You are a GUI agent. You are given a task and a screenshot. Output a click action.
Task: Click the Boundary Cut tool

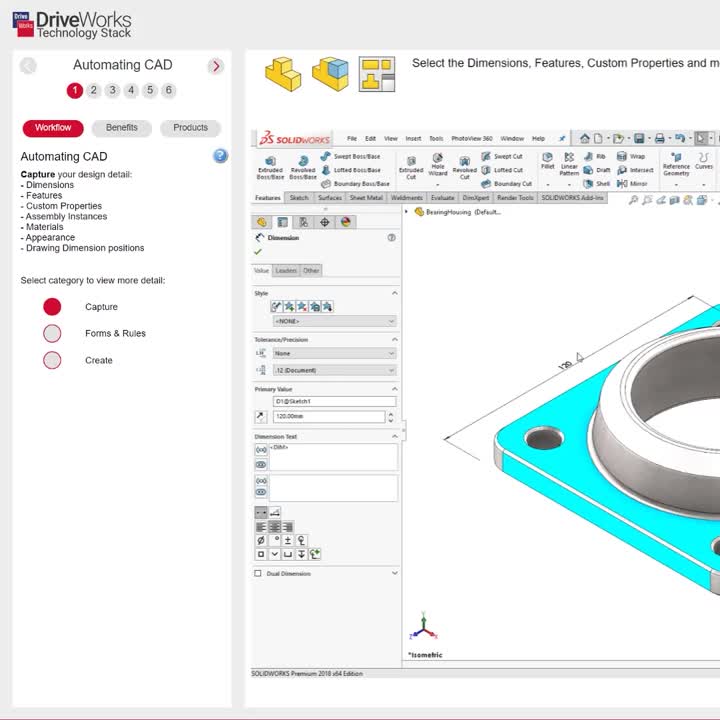click(506, 184)
